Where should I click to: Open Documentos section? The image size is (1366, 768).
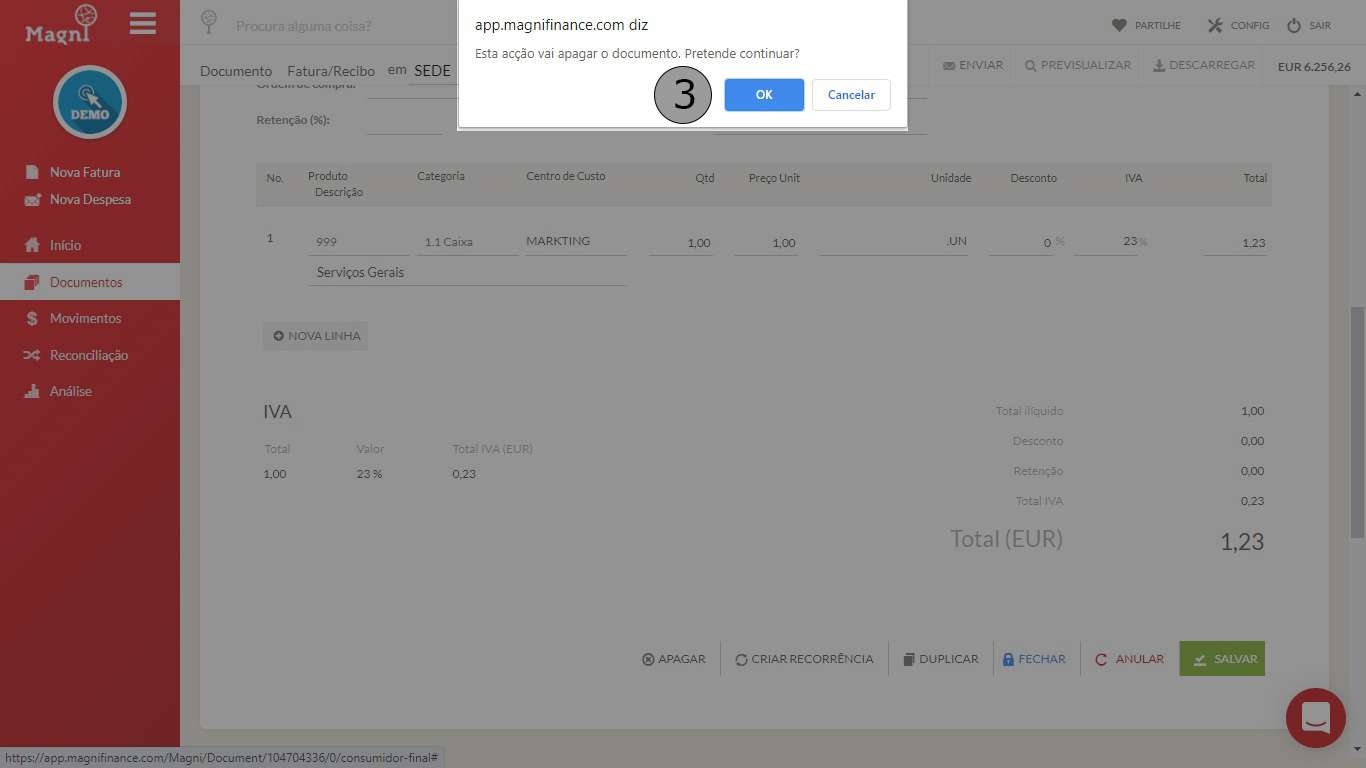(x=90, y=282)
